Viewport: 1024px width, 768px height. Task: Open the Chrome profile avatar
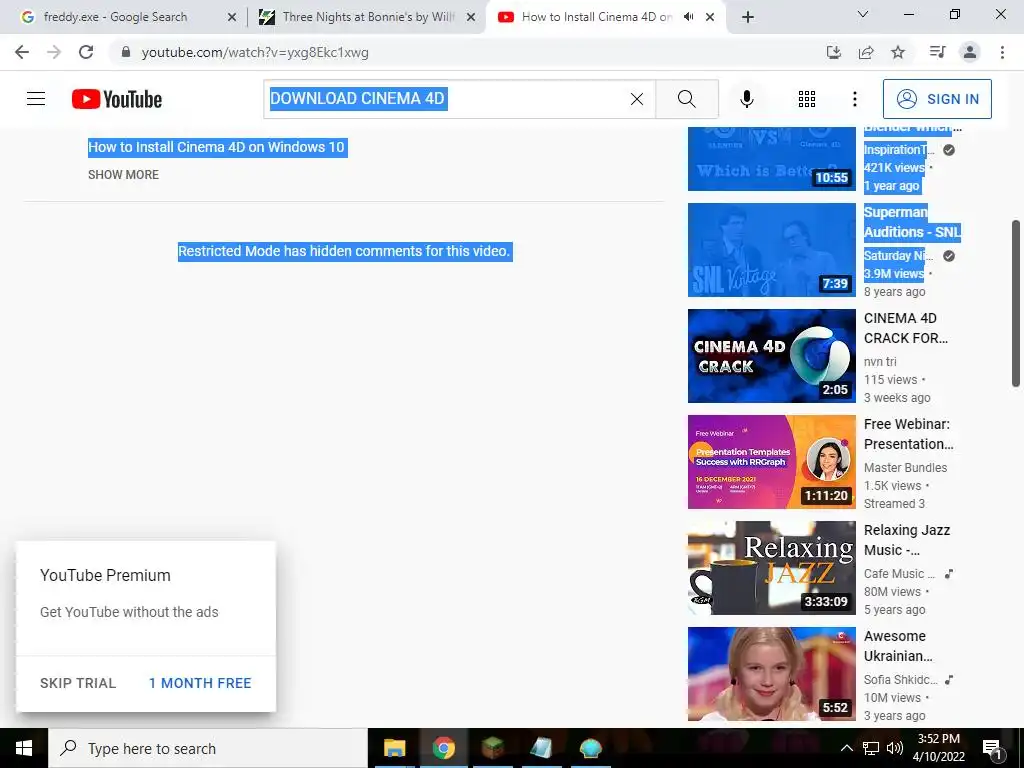[970, 52]
